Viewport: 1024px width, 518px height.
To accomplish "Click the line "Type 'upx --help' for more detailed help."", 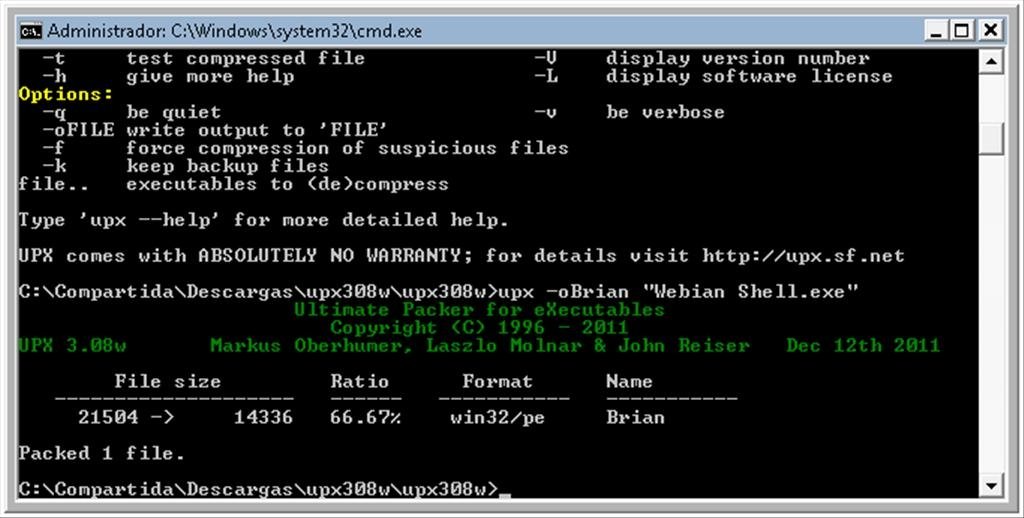I will coord(263,220).
